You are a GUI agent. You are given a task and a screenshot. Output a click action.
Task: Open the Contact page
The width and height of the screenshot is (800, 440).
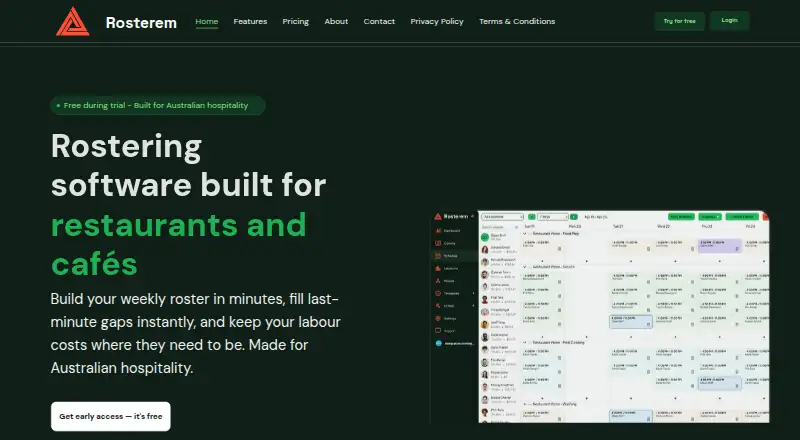click(379, 21)
